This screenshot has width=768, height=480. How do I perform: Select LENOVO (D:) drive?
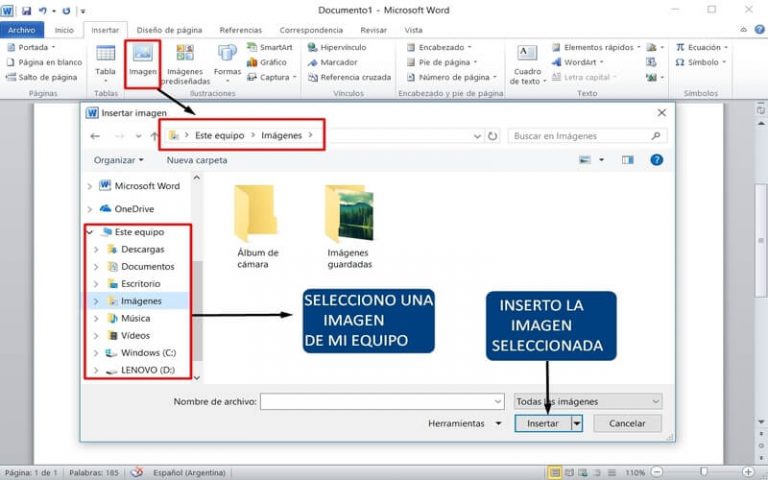147,370
